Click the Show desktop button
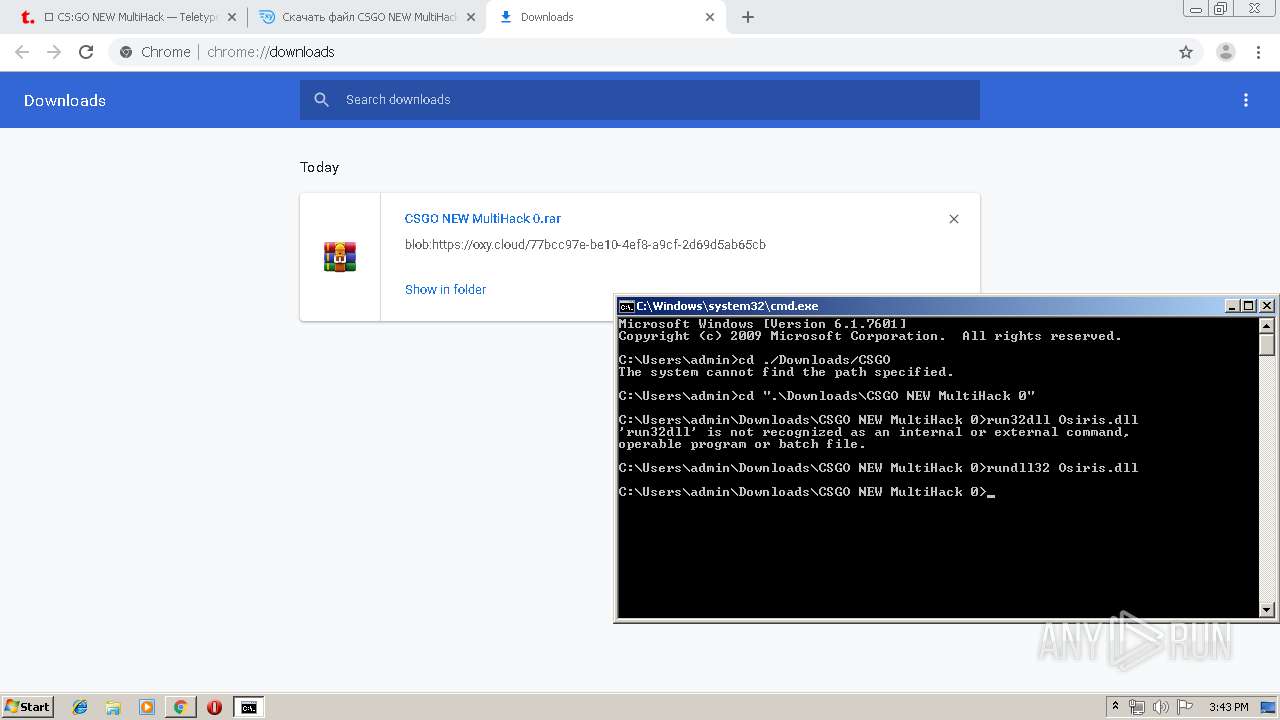This screenshot has height=720, width=1280. pos(1268,707)
